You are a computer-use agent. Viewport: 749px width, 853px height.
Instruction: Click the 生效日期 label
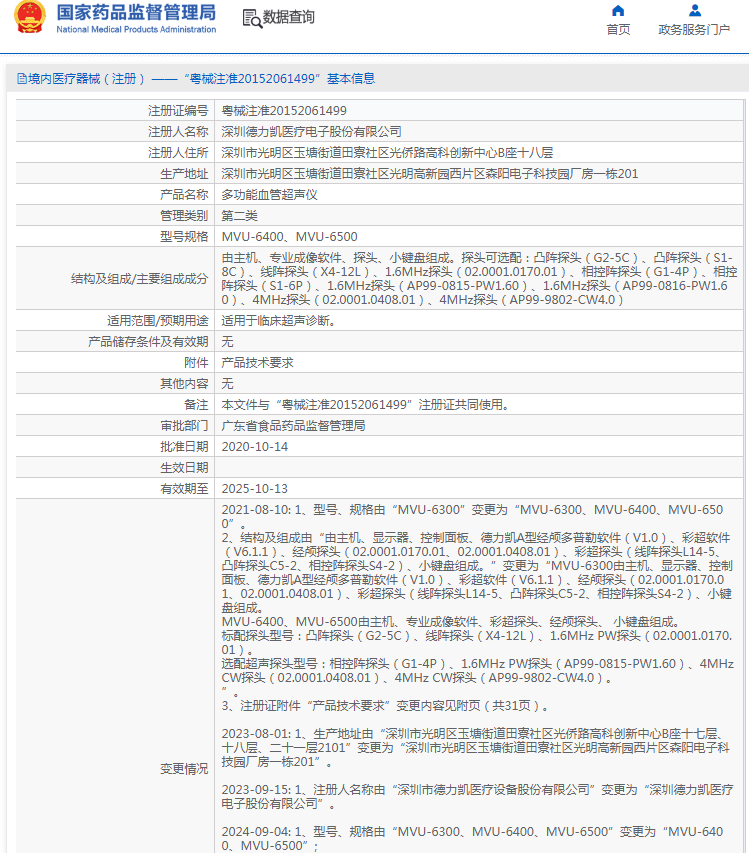pos(184,468)
